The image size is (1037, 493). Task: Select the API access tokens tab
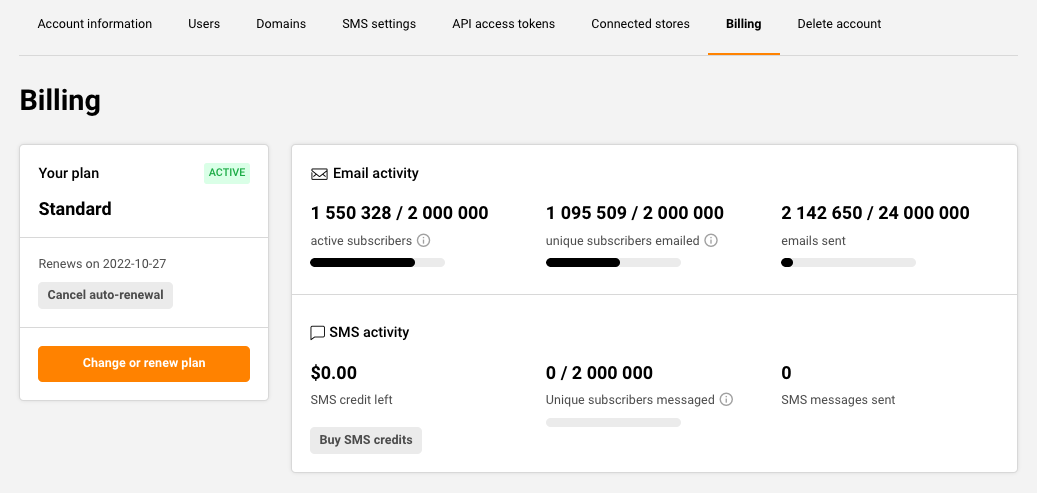click(x=503, y=24)
